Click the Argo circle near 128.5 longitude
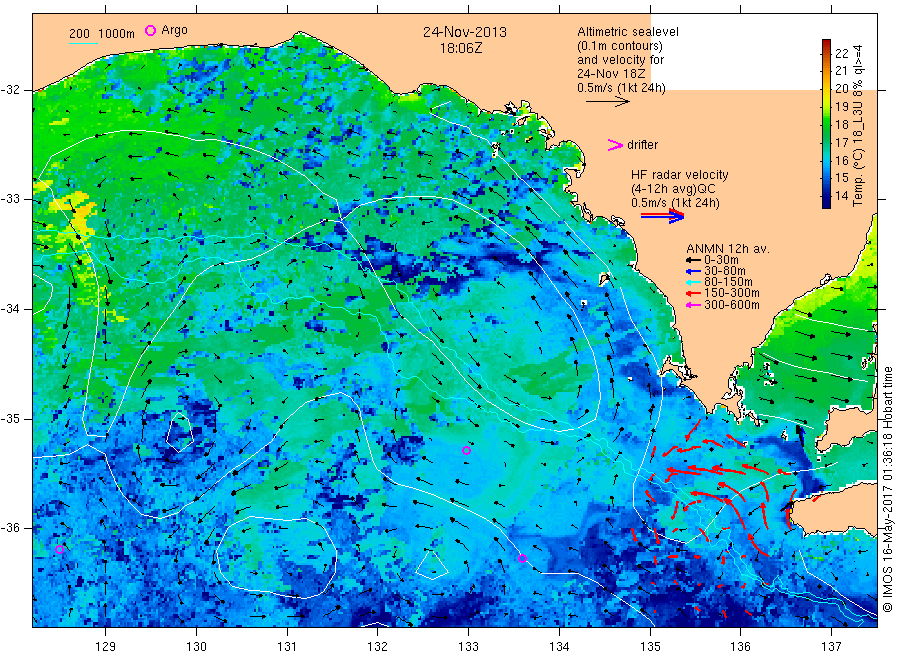This screenshot has width=900, height=660. click(x=59, y=549)
